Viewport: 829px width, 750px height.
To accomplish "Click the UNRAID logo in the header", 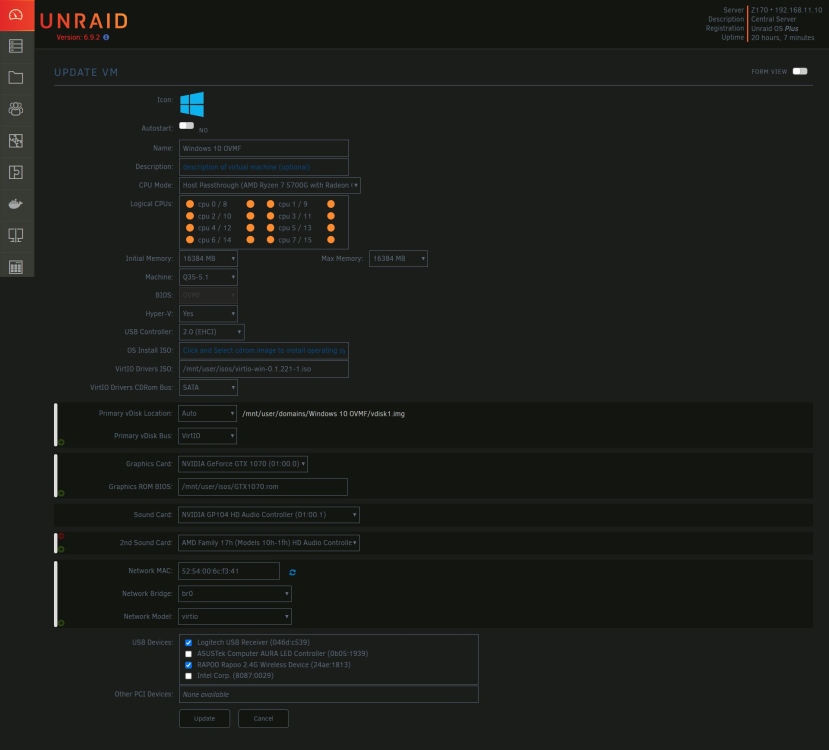I will click(x=84, y=21).
